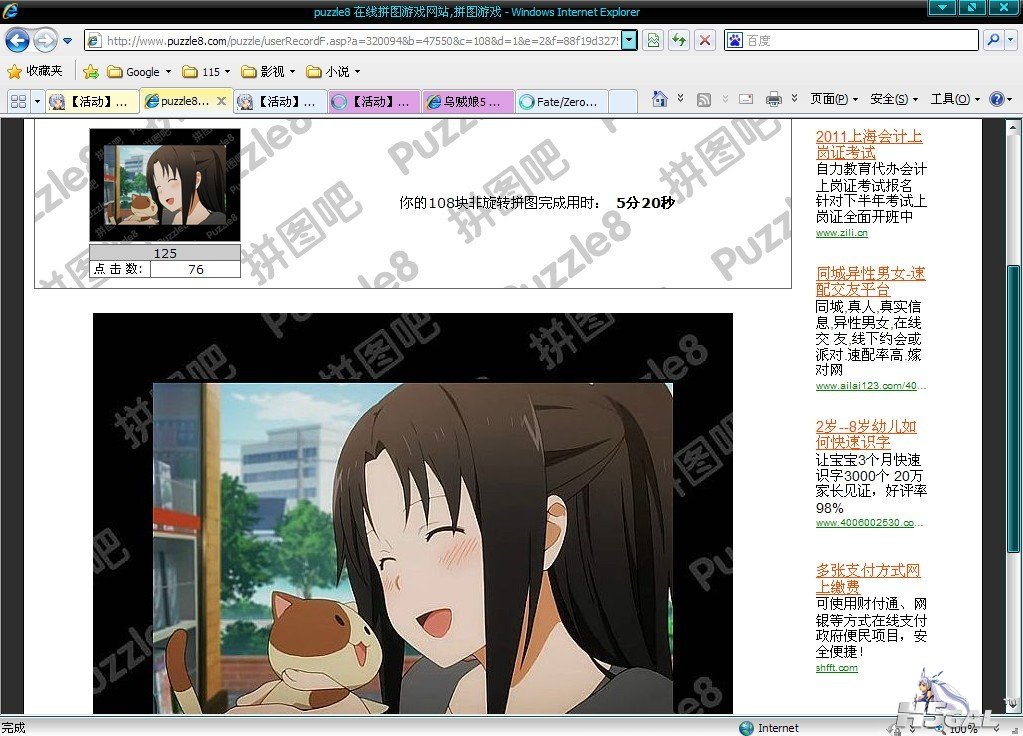This screenshot has height=736, width=1023.
Task: Go back with the Back arrow button
Action: [x=18, y=40]
